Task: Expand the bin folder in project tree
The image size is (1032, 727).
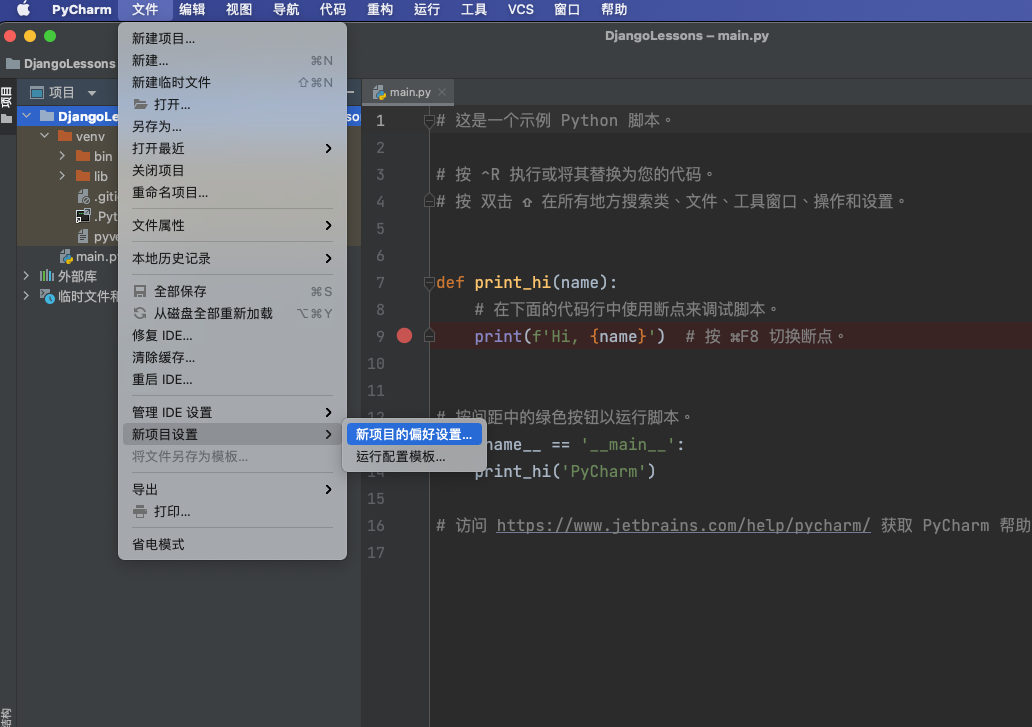Action: (62, 156)
